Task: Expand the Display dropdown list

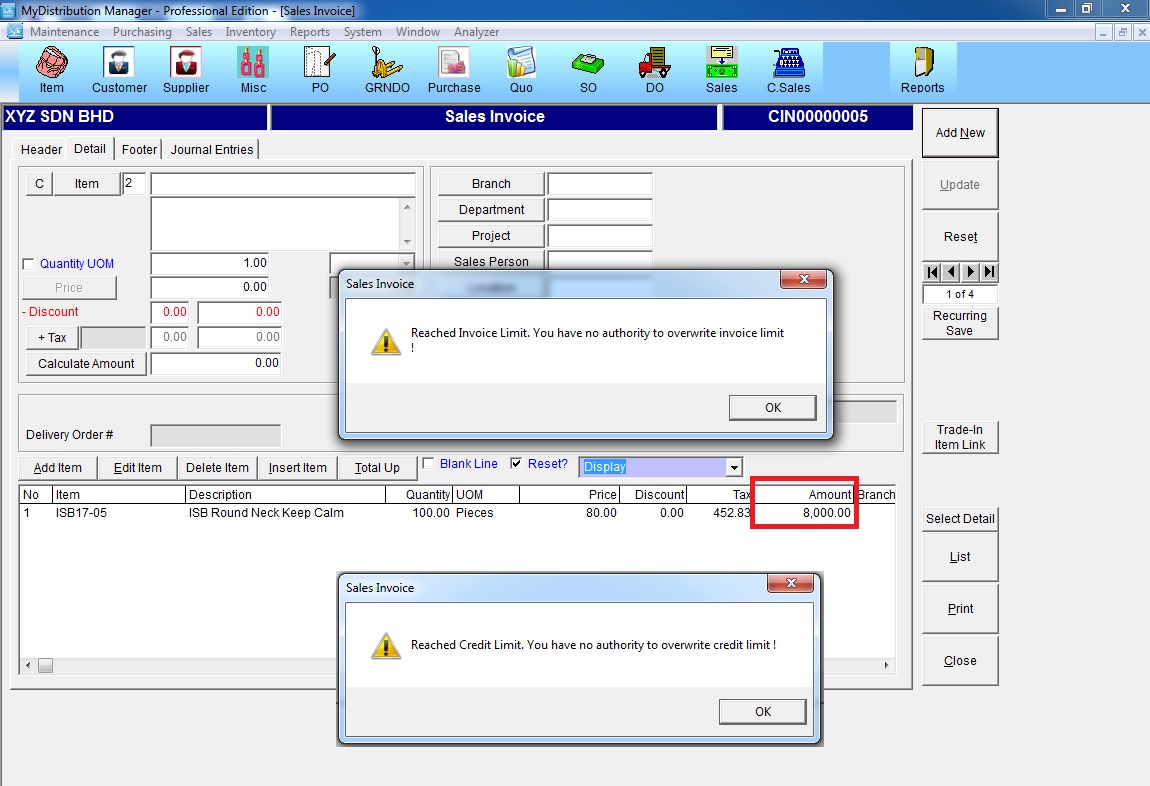Action: (735, 467)
